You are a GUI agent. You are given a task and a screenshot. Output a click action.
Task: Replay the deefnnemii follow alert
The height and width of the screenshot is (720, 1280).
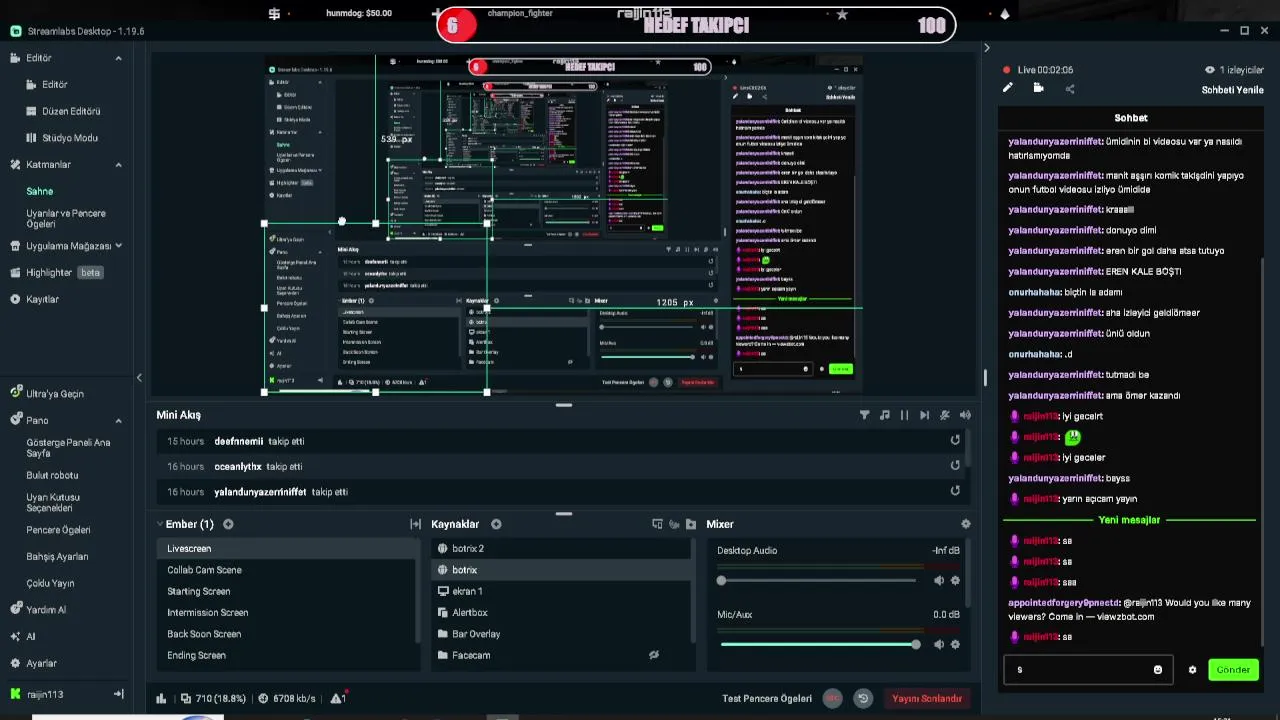pyautogui.click(x=955, y=441)
